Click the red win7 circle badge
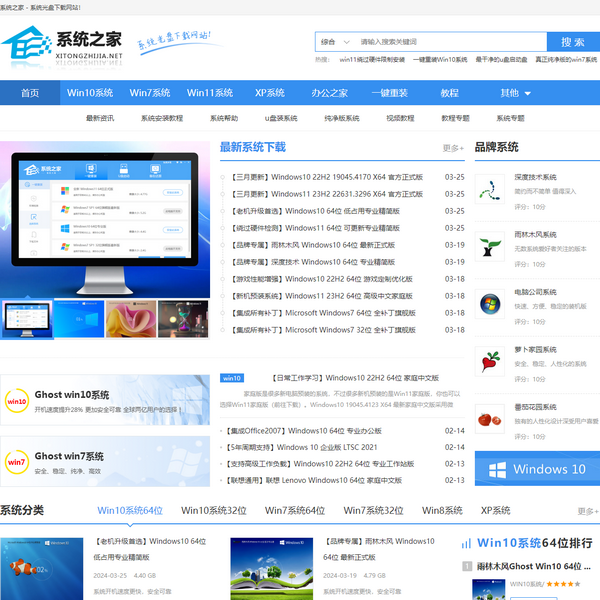This screenshot has height=600, width=600. coord(17,462)
